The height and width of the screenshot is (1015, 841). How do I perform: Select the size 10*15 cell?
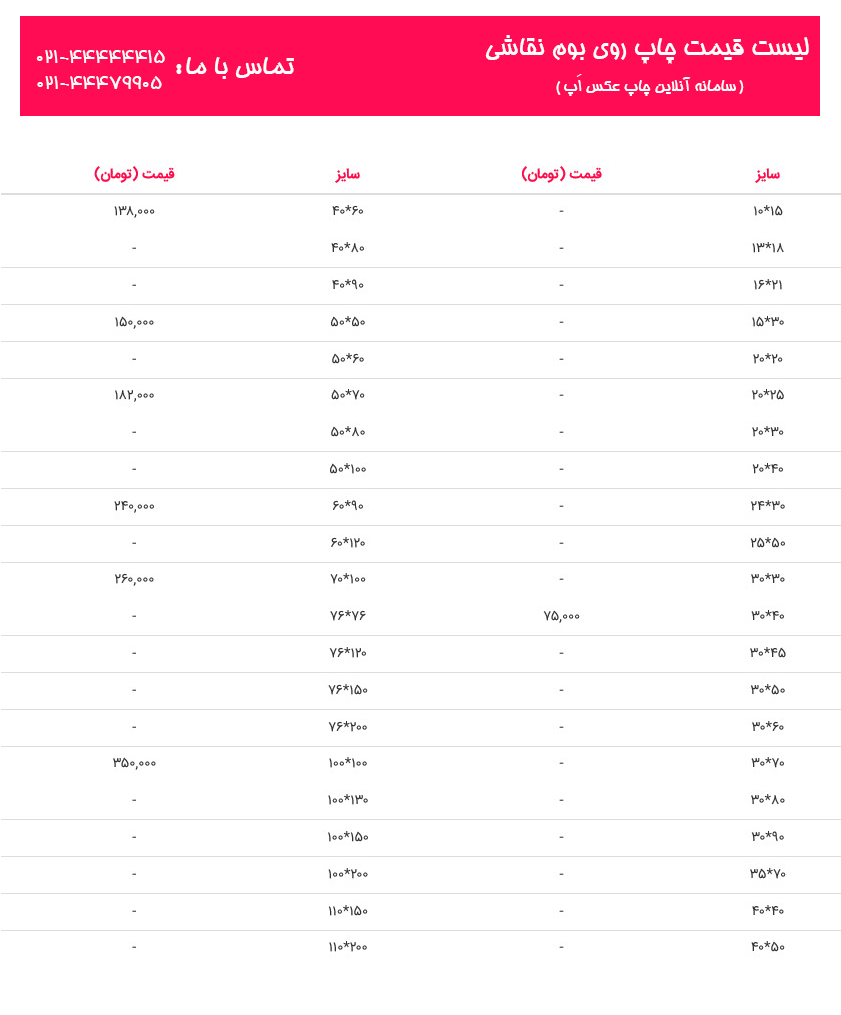[767, 211]
